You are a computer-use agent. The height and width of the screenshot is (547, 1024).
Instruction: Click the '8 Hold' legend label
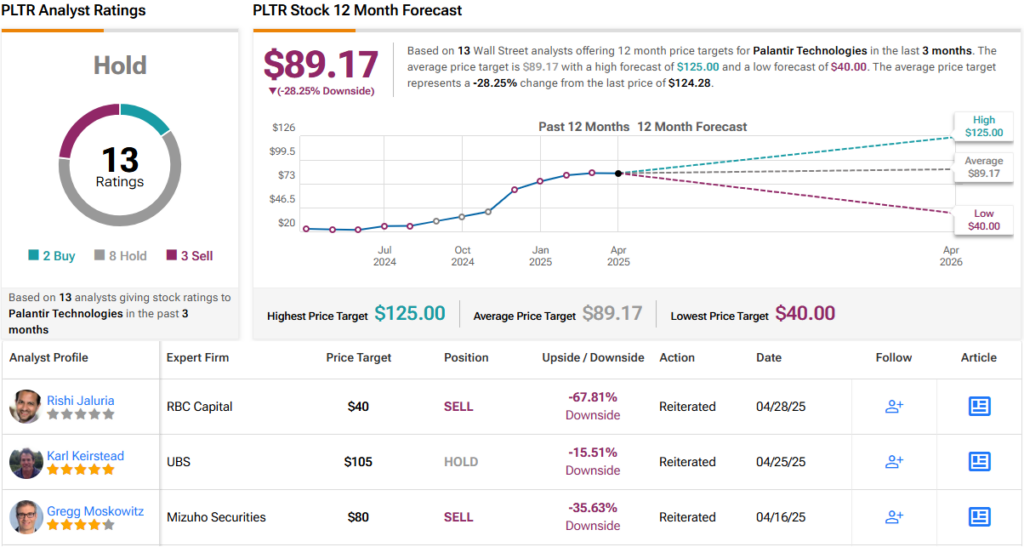(x=128, y=256)
